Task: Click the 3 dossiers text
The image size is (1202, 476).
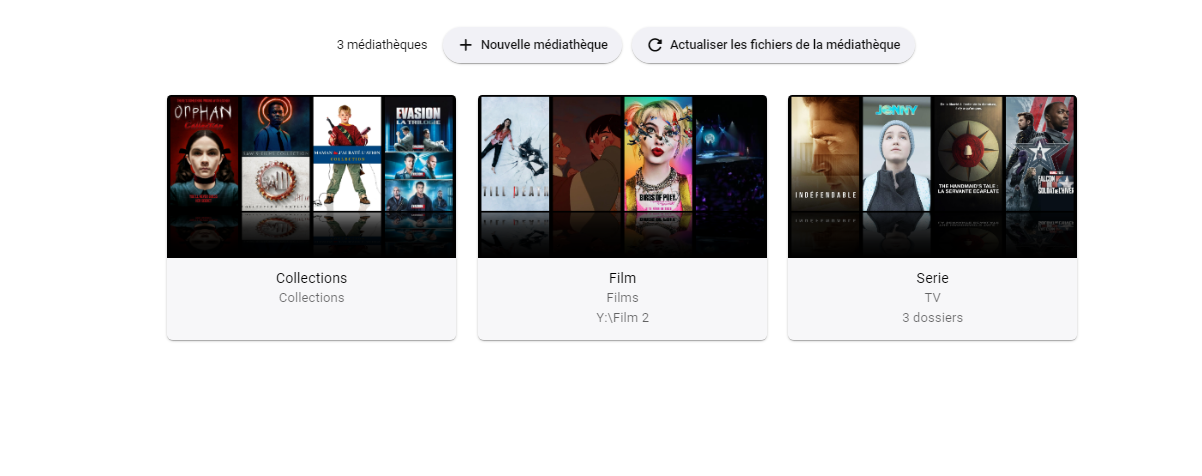Action: coord(932,318)
